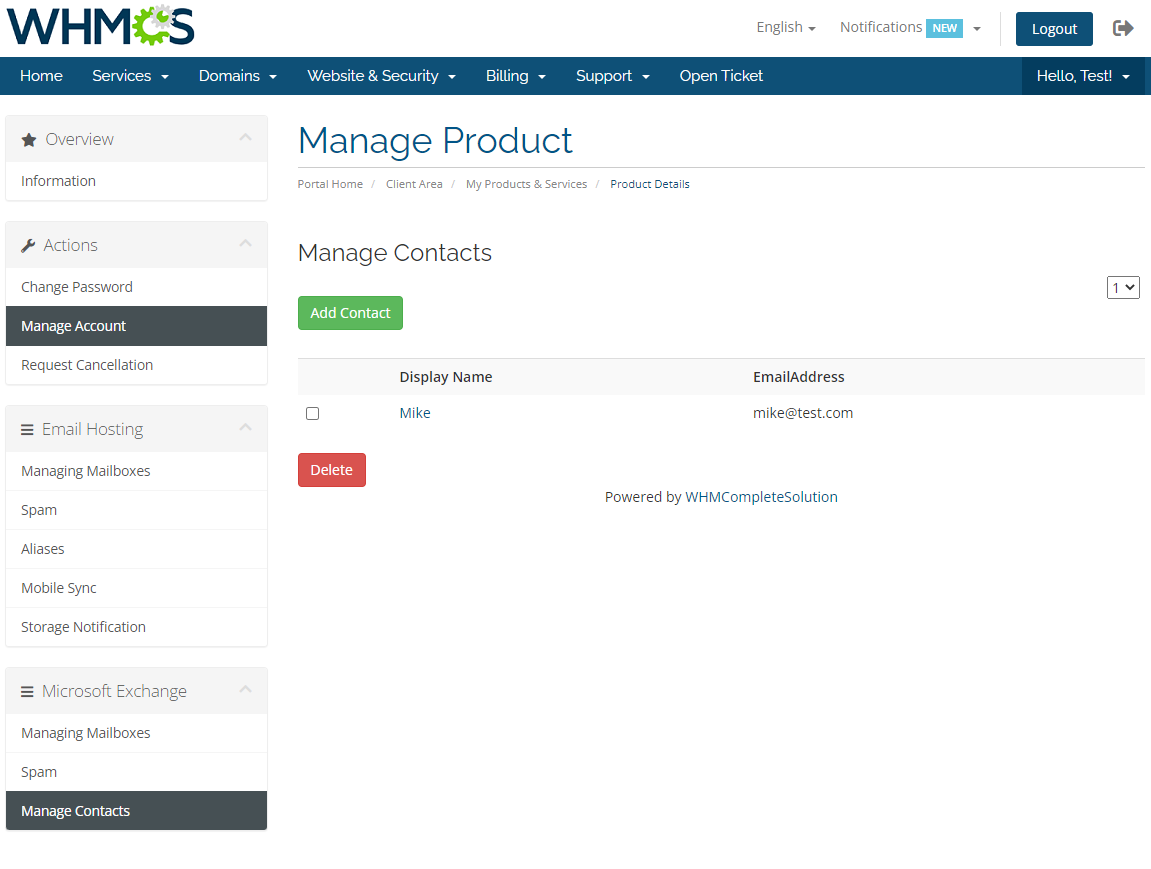Viewport: 1151px width, 869px height.
Task: Open the Billing menu
Action: click(516, 76)
